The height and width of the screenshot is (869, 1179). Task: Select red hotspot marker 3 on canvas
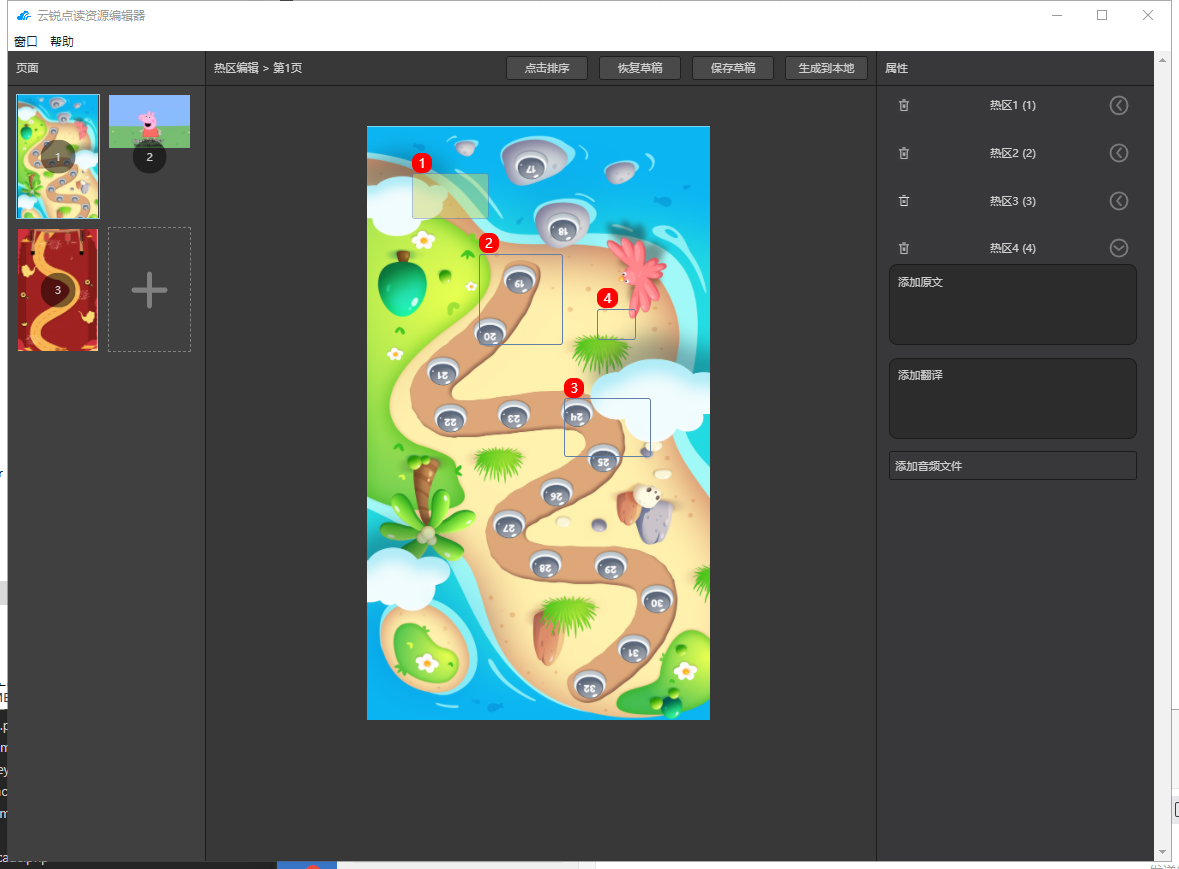click(573, 388)
